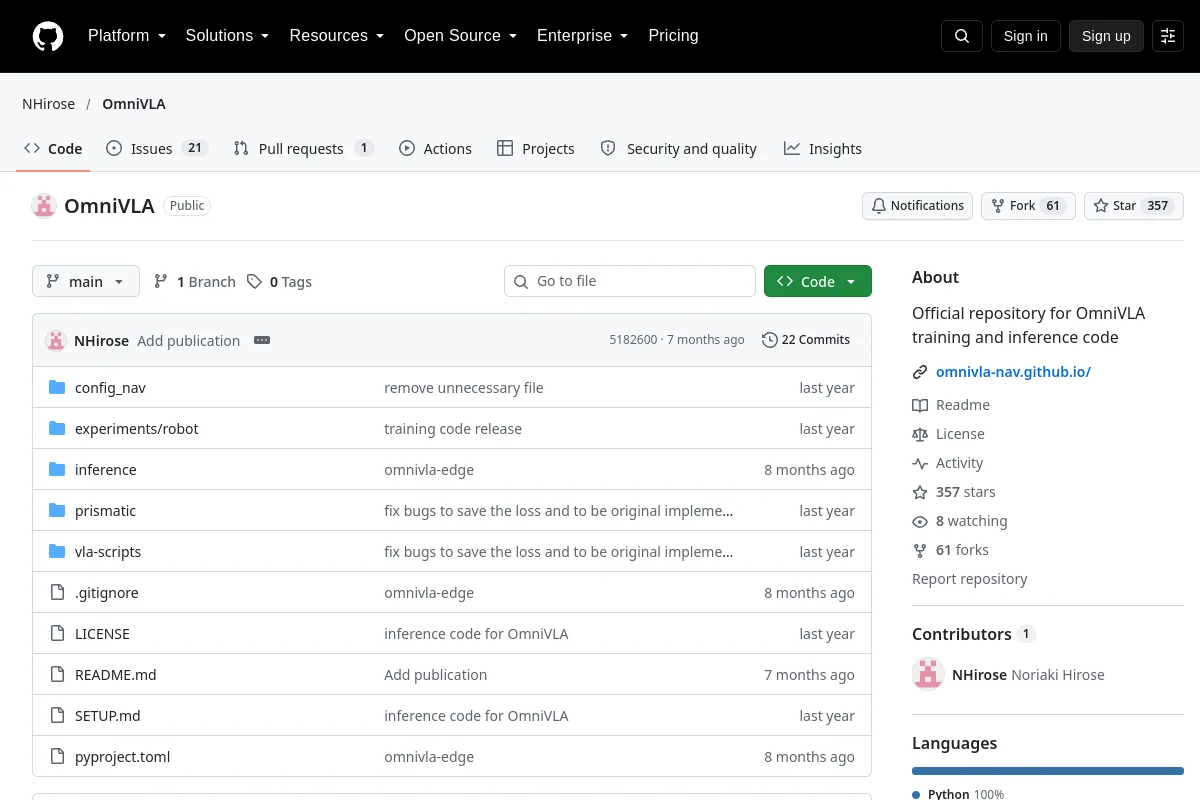Click the tag icon next to 0 Tags

[x=255, y=282]
